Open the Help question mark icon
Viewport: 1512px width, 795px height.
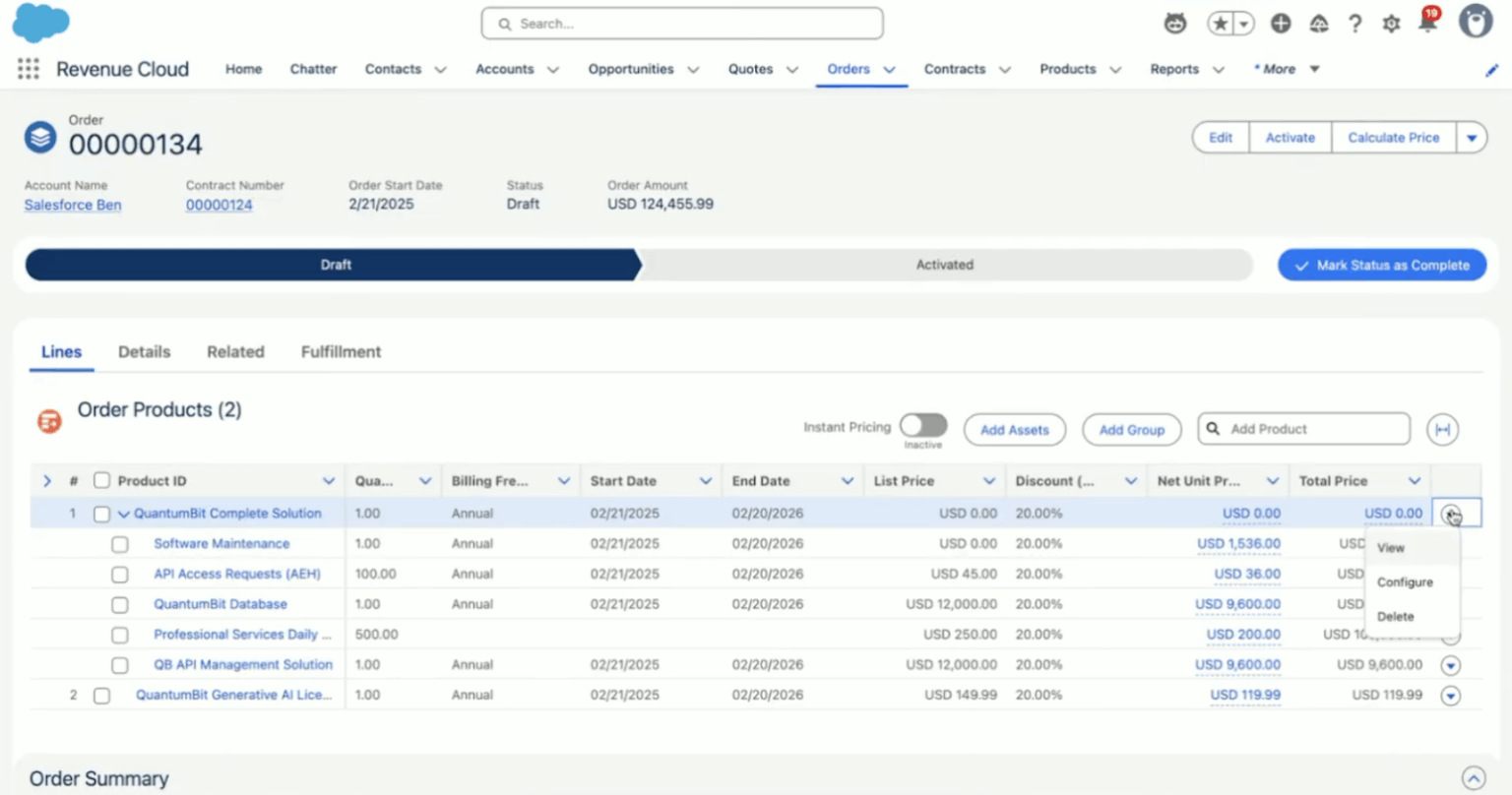[1355, 24]
